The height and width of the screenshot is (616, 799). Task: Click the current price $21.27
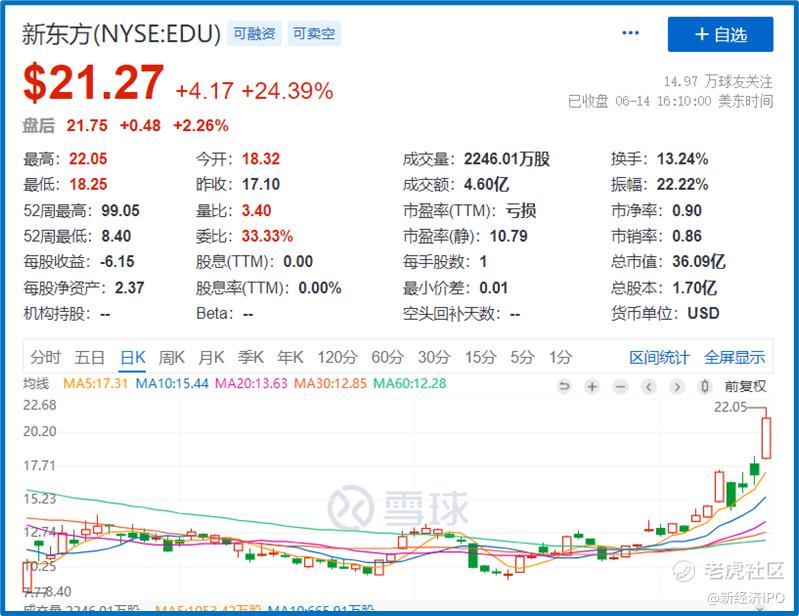point(93,83)
